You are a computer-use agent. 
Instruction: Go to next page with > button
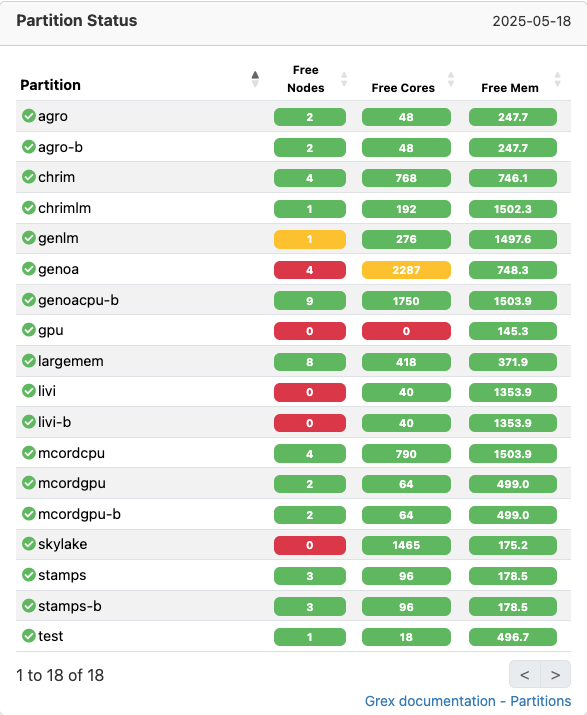(555, 674)
